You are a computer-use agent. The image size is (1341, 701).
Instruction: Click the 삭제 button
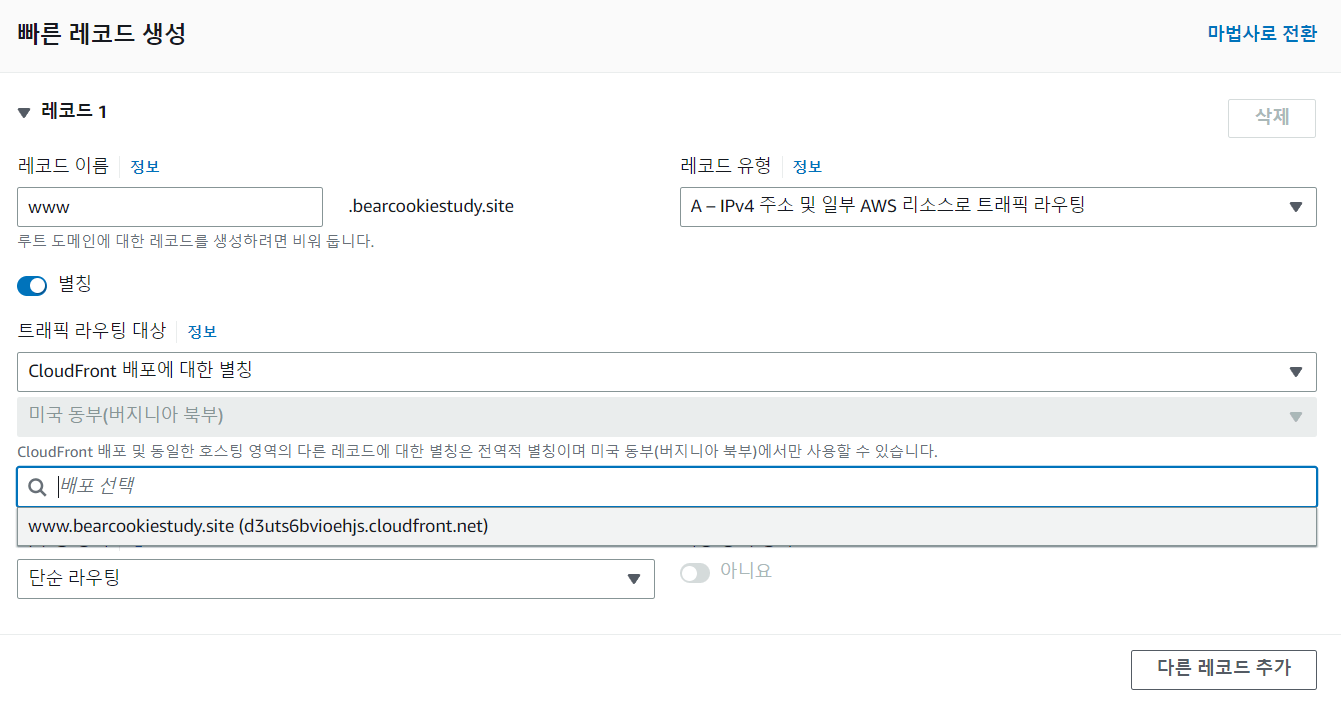(x=1271, y=117)
